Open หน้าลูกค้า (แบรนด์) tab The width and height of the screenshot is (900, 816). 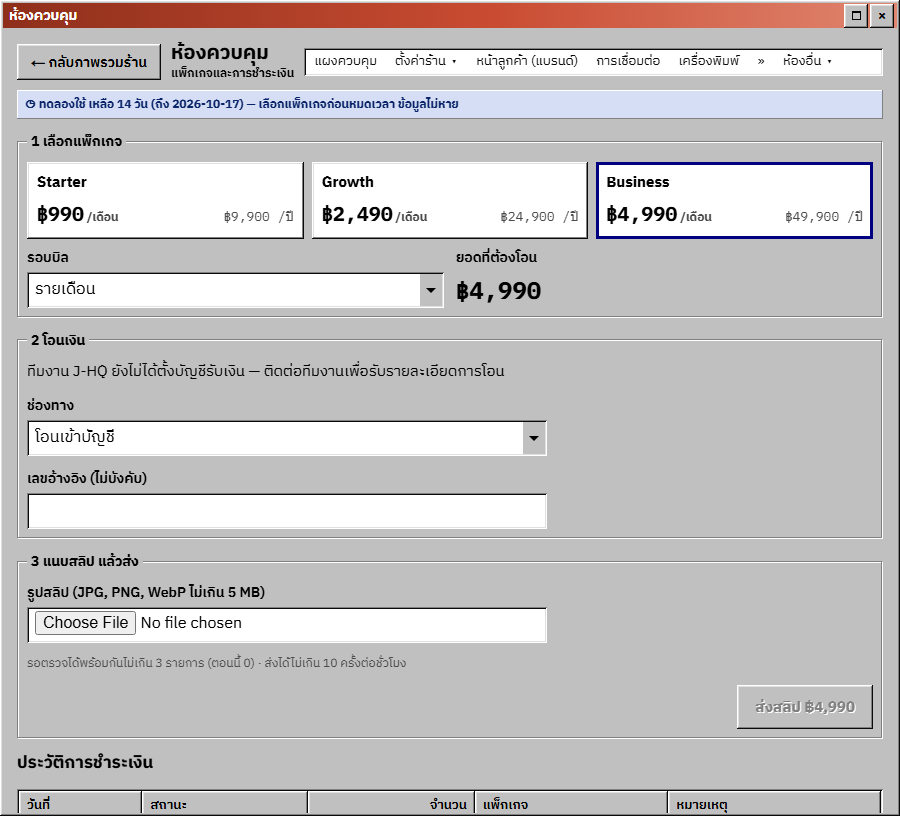tap(526, 61)
